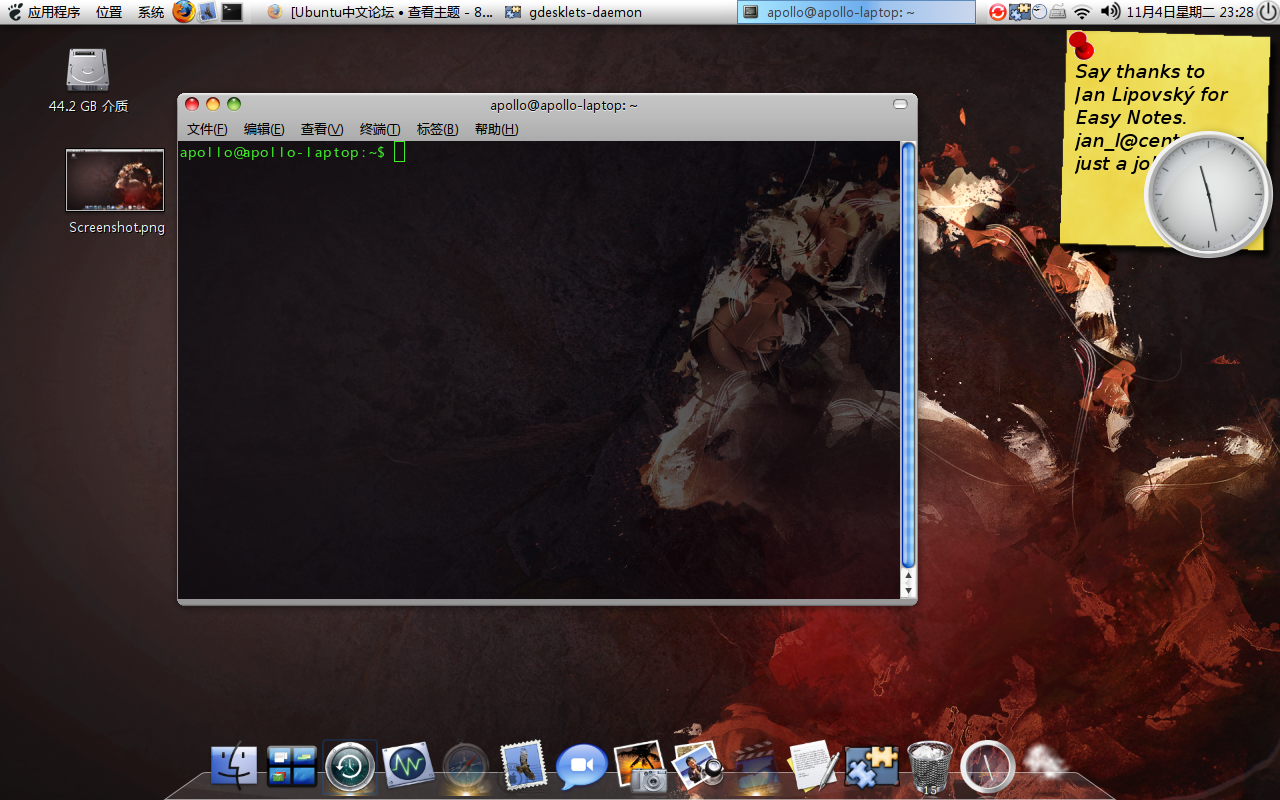Click the date and time display
This screenshot has height=800, width=1280.
[x=1190, y=12]
